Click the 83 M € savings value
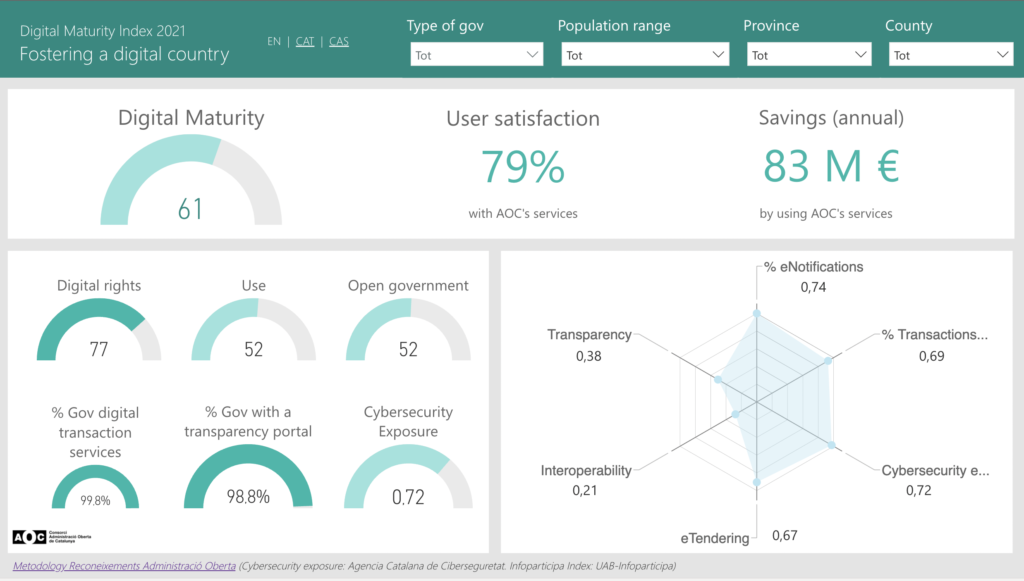 (x=831, y=166)
